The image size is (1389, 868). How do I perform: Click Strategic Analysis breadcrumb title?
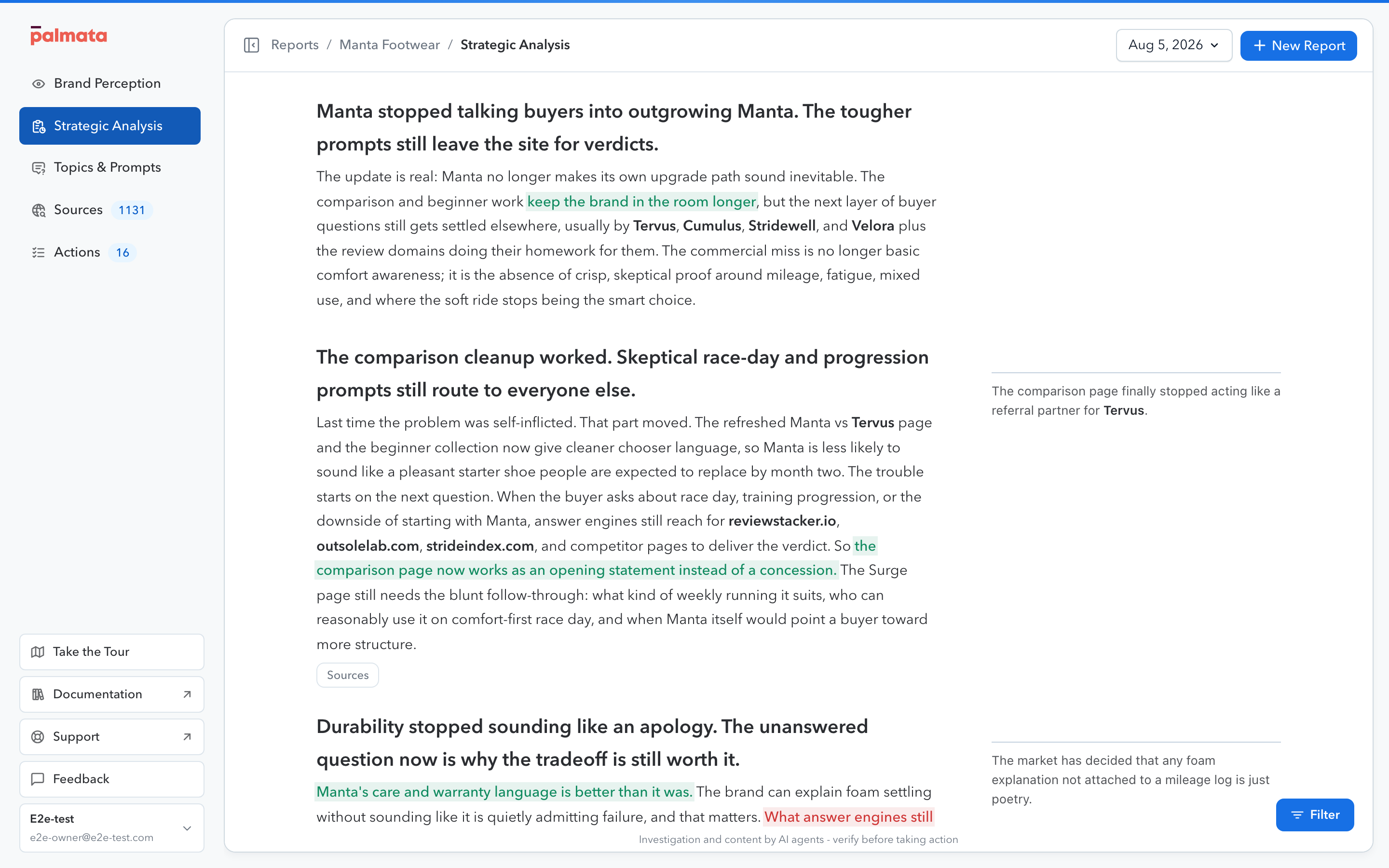(515, 45)
